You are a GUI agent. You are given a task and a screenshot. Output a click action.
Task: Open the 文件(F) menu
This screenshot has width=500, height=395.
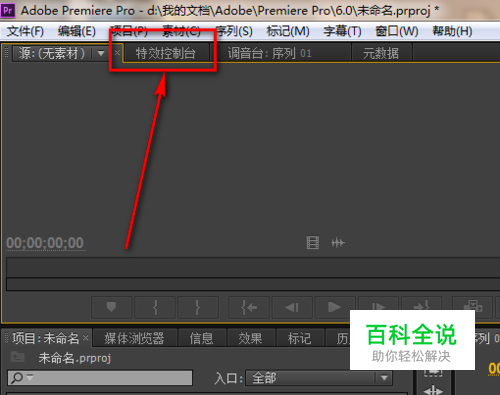click(25, 31)
